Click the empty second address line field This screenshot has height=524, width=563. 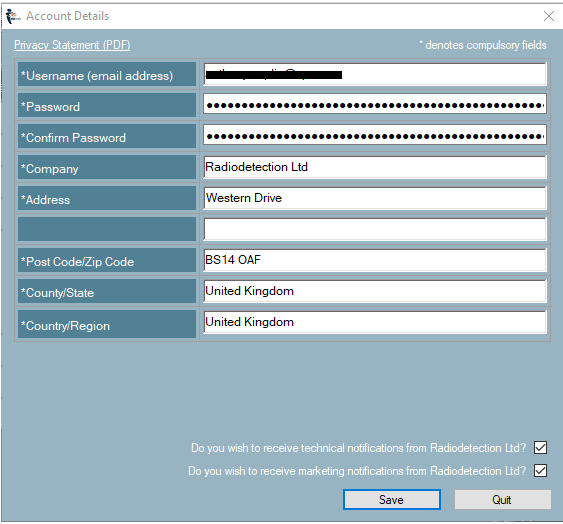(375, 229)
